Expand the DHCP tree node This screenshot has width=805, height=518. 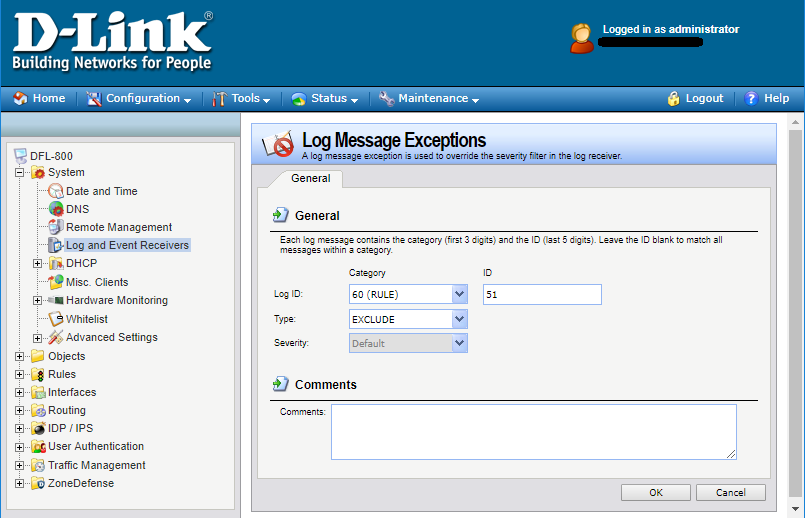point(37,263)
